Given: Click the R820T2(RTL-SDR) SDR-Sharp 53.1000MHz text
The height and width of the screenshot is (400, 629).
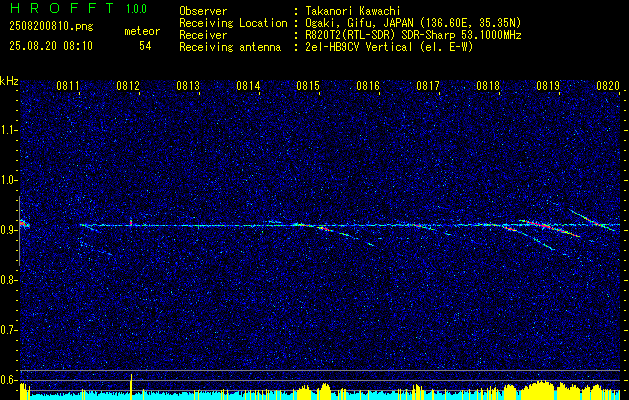Looking at the screenshot, I should tap(413, 35).
